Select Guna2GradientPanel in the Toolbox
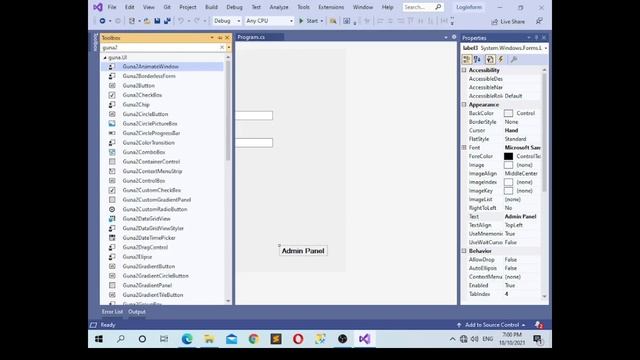 click(147, 285)
